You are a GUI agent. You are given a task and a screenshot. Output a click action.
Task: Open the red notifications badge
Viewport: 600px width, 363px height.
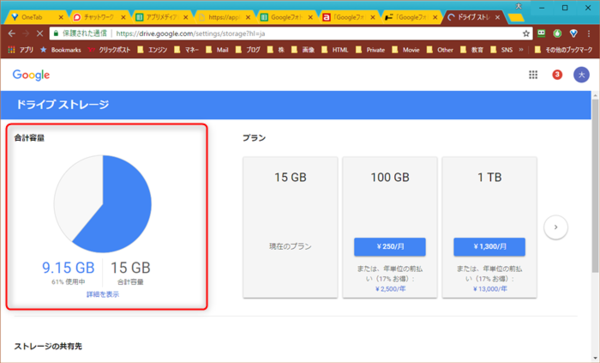[x=557, y=75]
